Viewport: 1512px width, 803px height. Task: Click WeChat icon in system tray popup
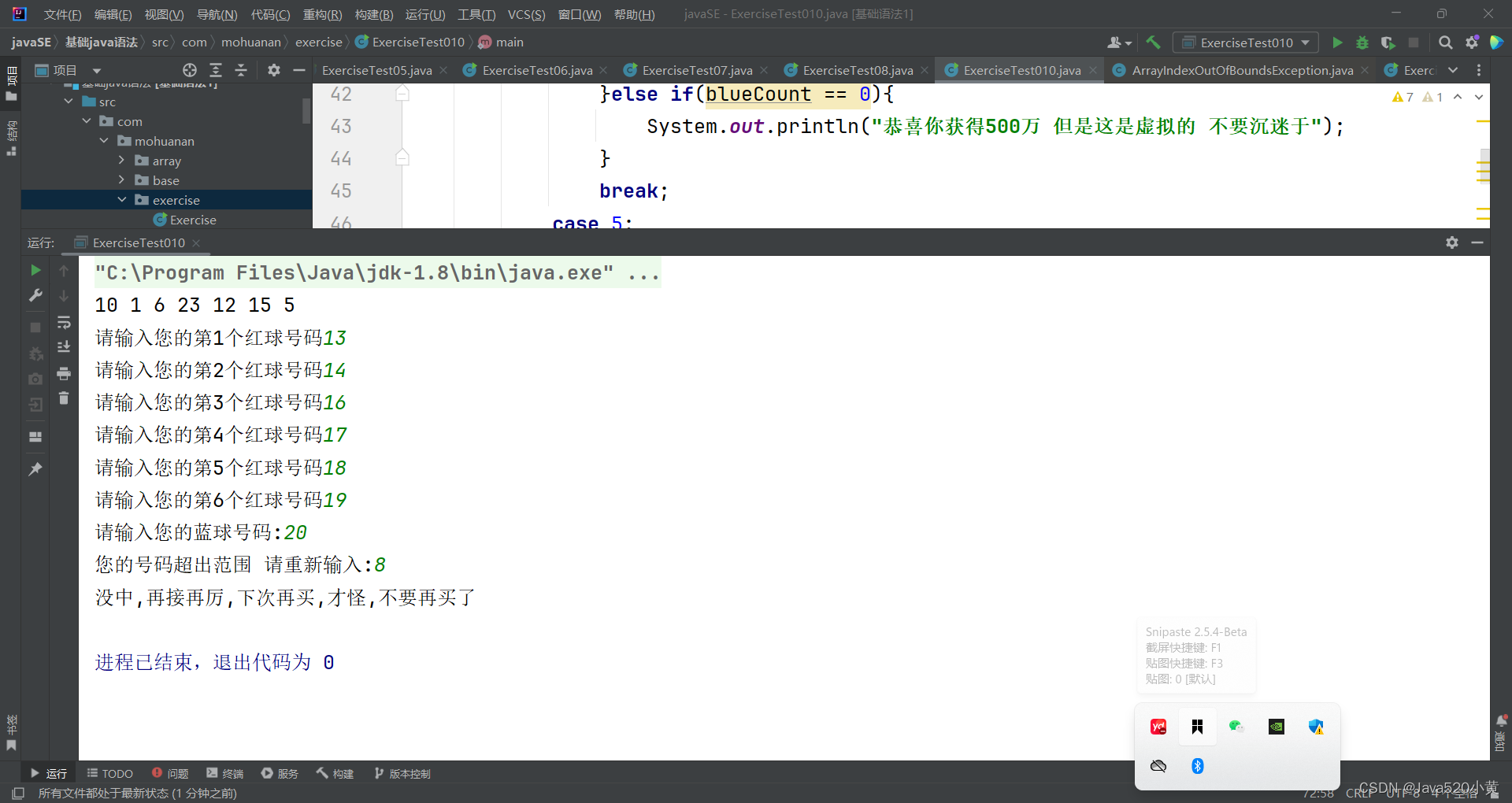coord(1236,727)
